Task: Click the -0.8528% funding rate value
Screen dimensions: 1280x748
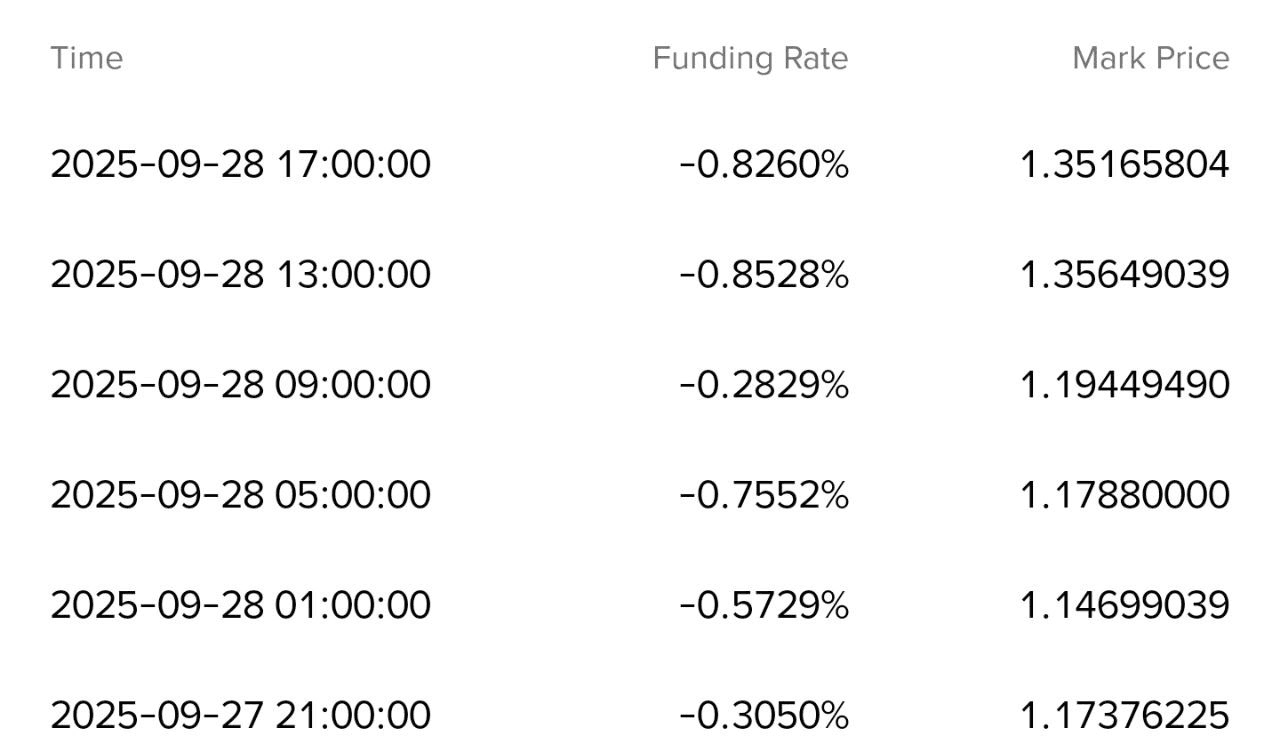Action: (764, 274)
